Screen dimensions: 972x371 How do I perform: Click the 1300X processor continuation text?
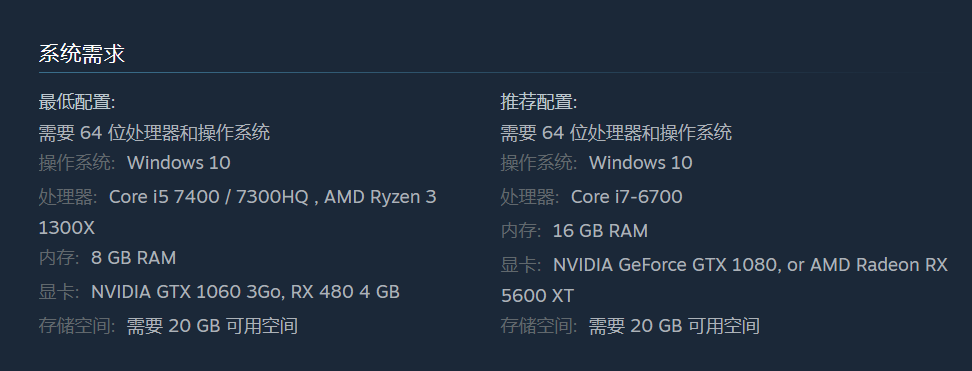click(67, 228)
